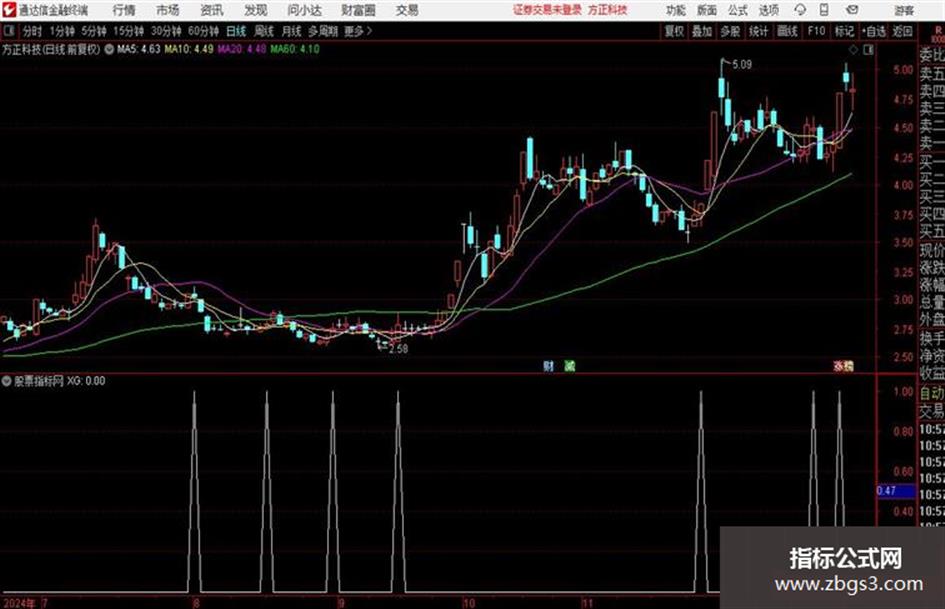Switch to 60分钟 period tab
The height and width of the screenshot is (609, 945).
(x=204, y=31)
